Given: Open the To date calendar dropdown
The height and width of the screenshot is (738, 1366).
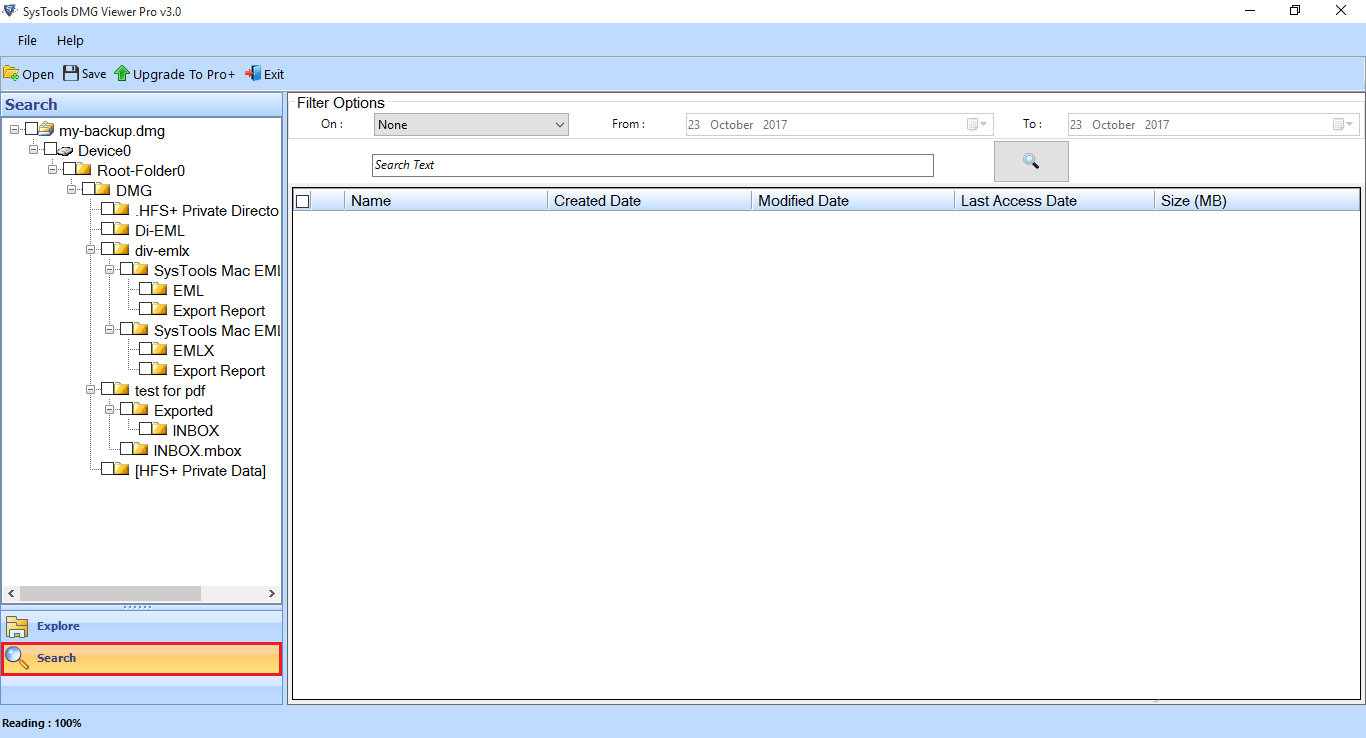Looking at the screenshot, I should tap(1345, 125).
